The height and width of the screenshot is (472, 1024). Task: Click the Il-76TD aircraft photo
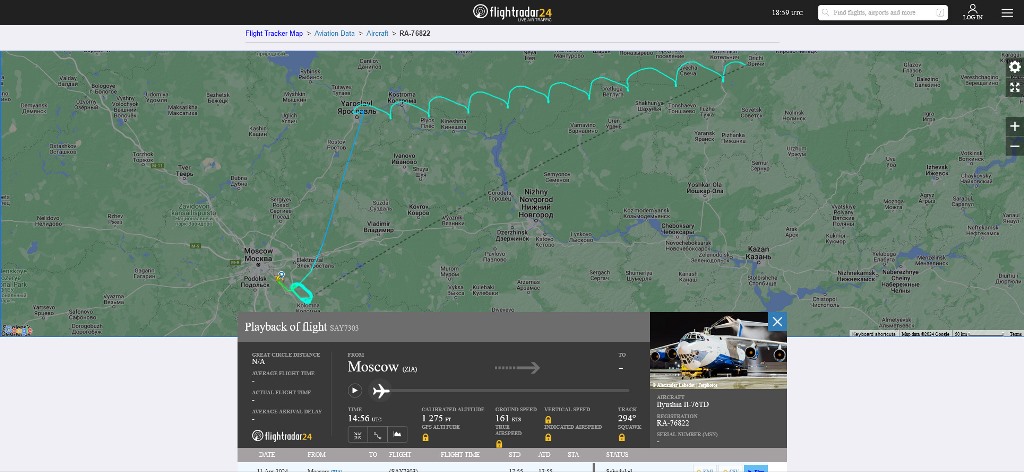click(x=718, y=351)
